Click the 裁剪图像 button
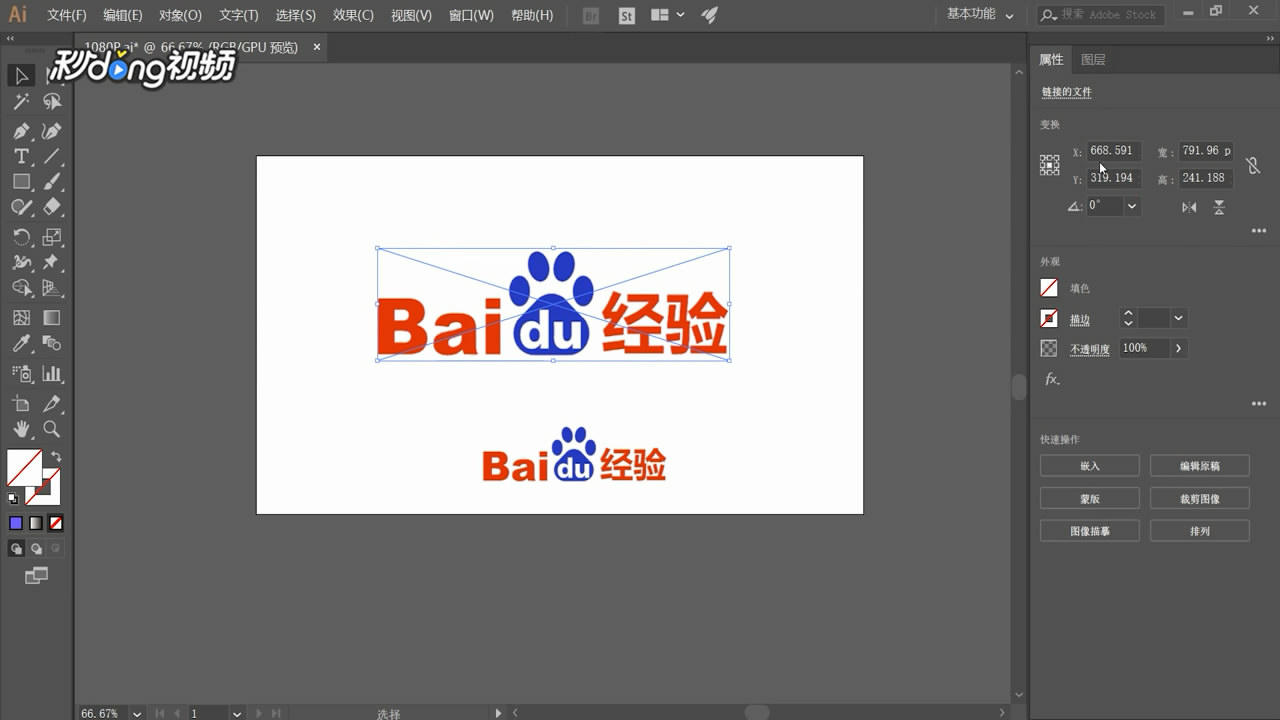The height and width of the screenshot is (720, 1280). point(1200,498)
